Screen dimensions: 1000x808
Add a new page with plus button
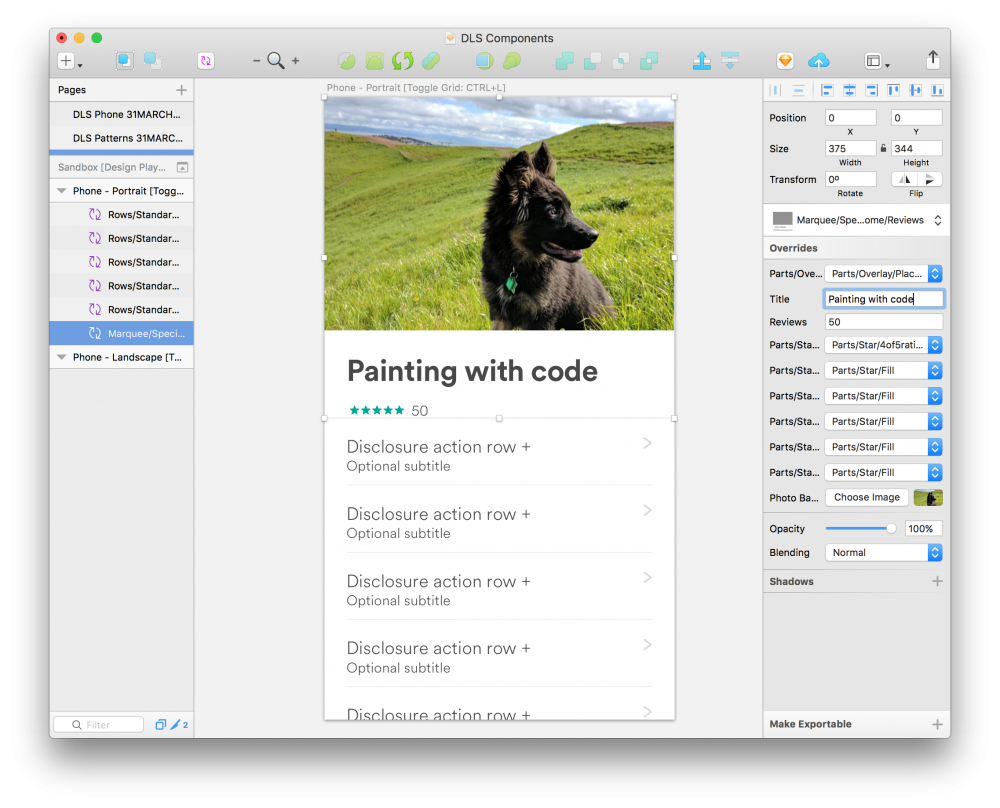[x=182, y=90]
